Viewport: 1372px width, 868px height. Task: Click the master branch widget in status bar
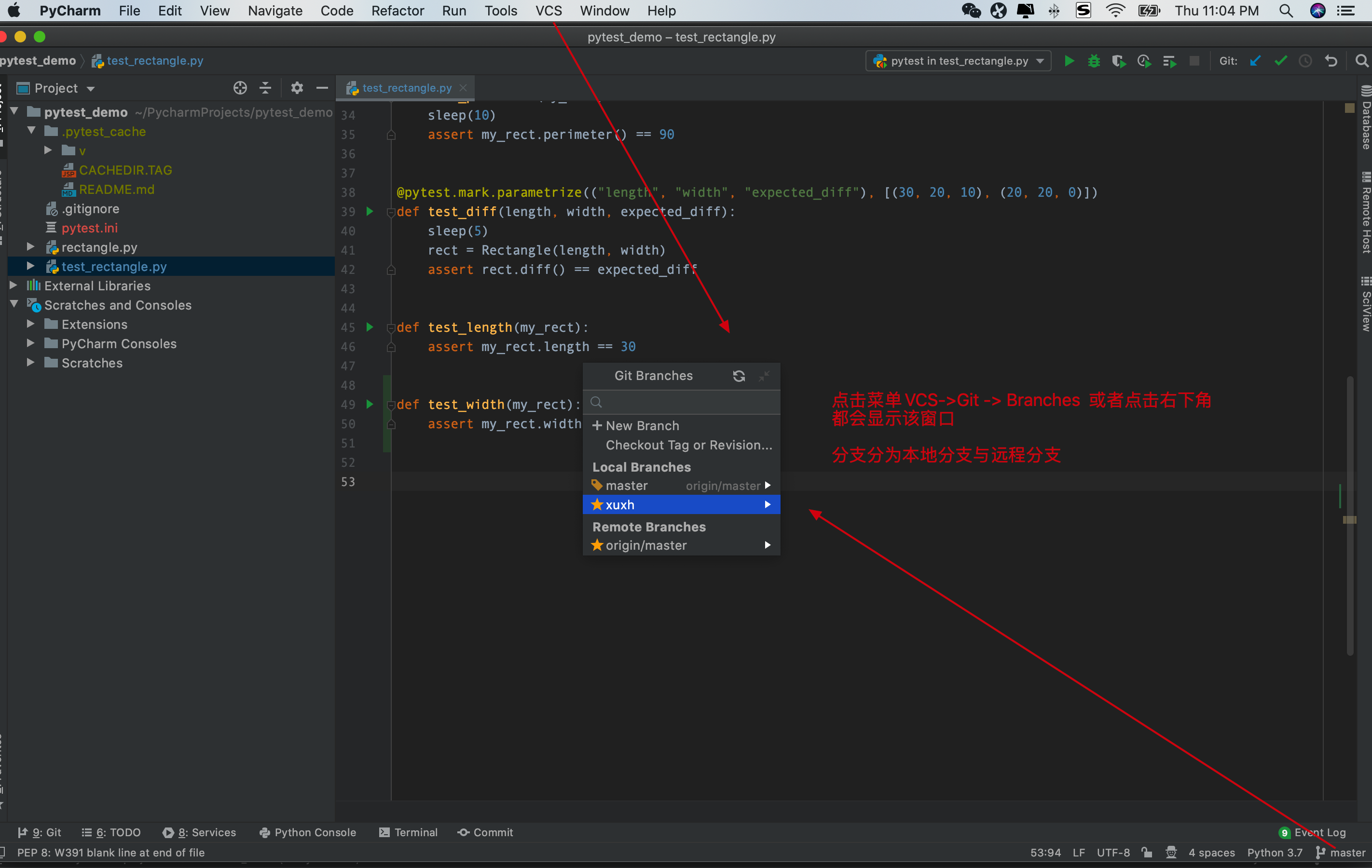click(1341, 853)
